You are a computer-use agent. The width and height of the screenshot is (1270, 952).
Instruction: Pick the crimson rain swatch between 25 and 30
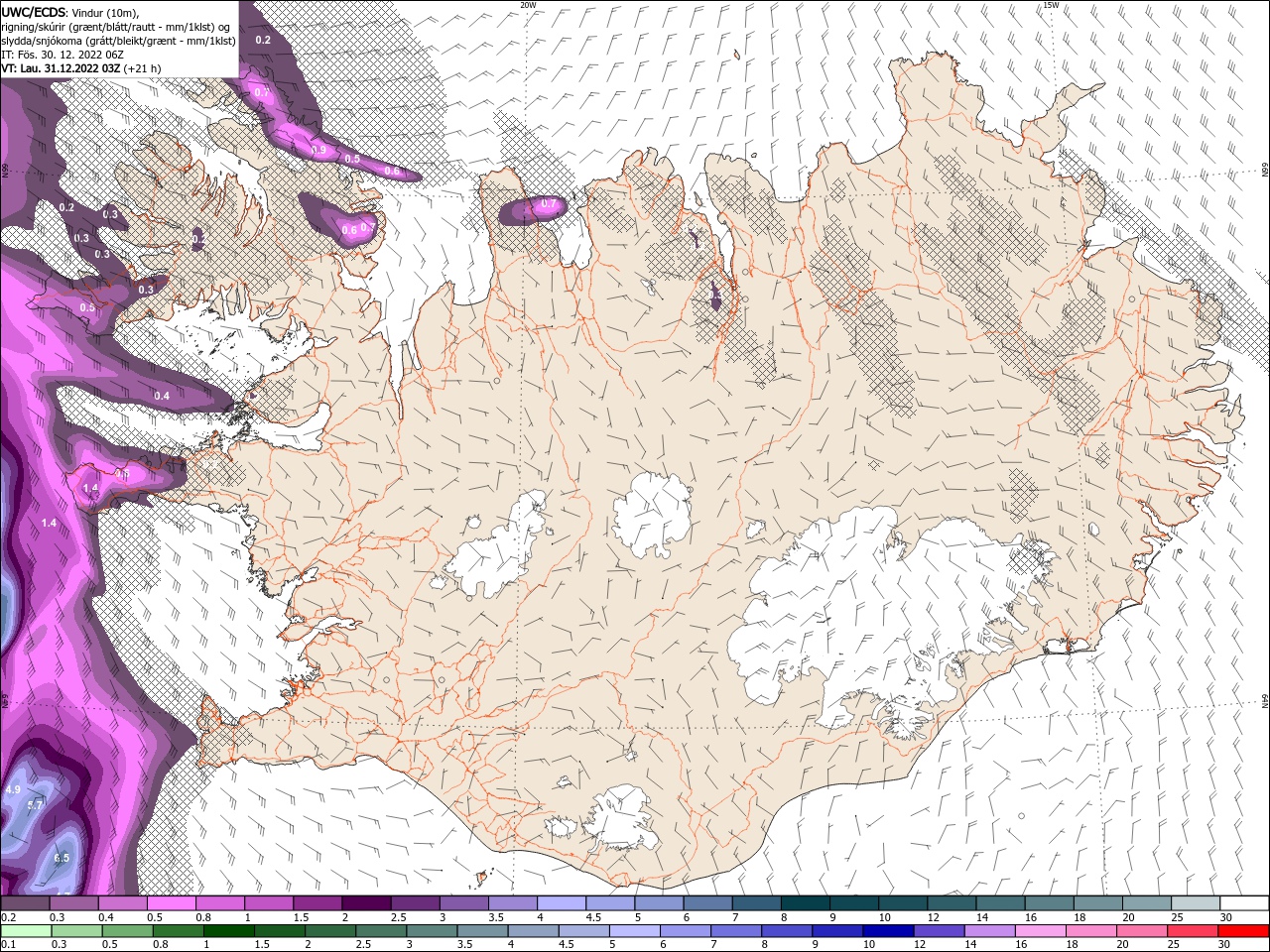tap(1192, 930)
